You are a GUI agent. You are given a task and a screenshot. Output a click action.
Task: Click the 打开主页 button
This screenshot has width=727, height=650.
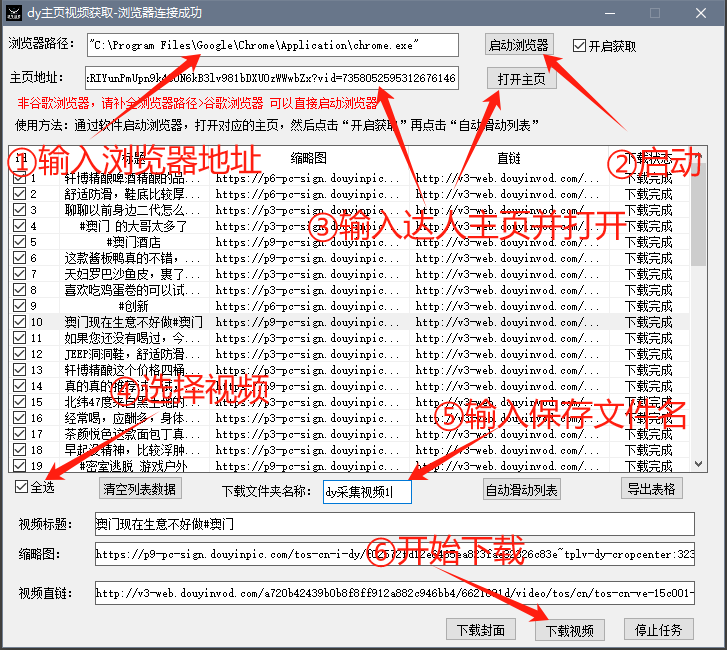coord(521,79)
